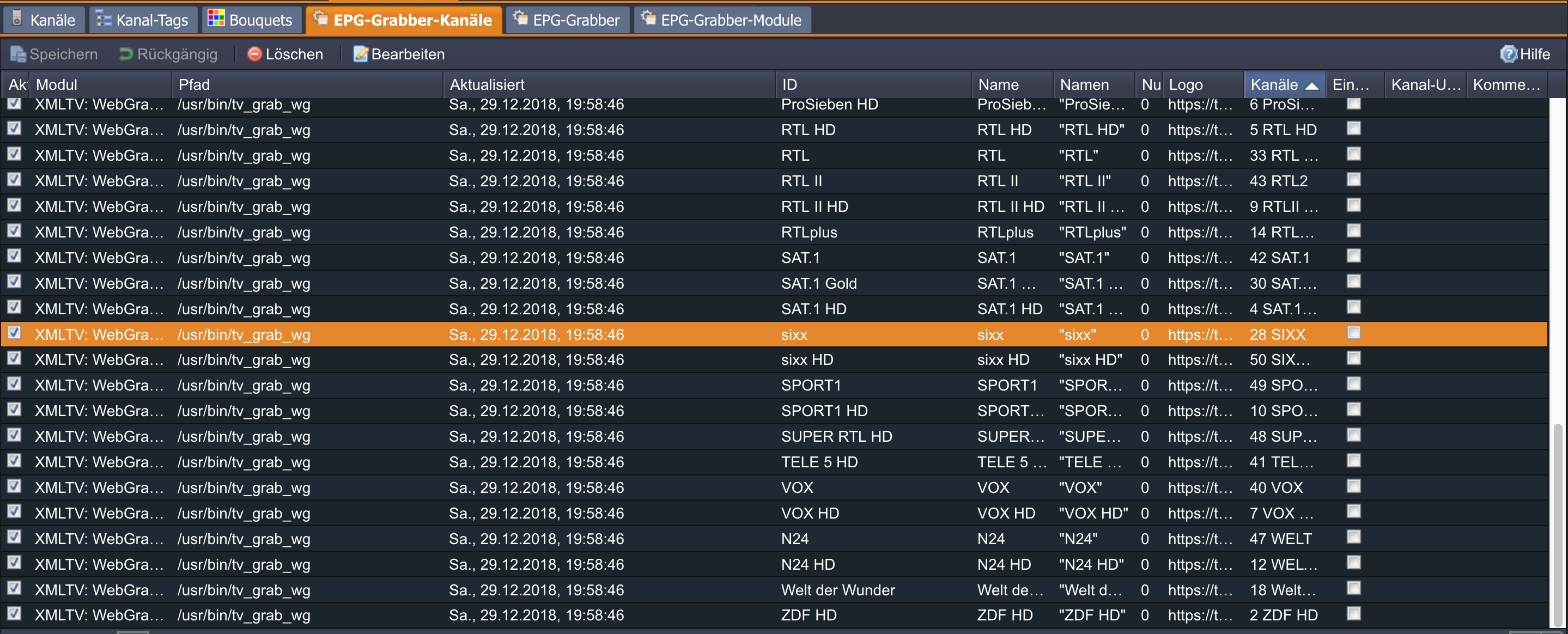Screen dimensions: 1568x634
Task: Sort by Pfad column header
Action: [307, 84]
